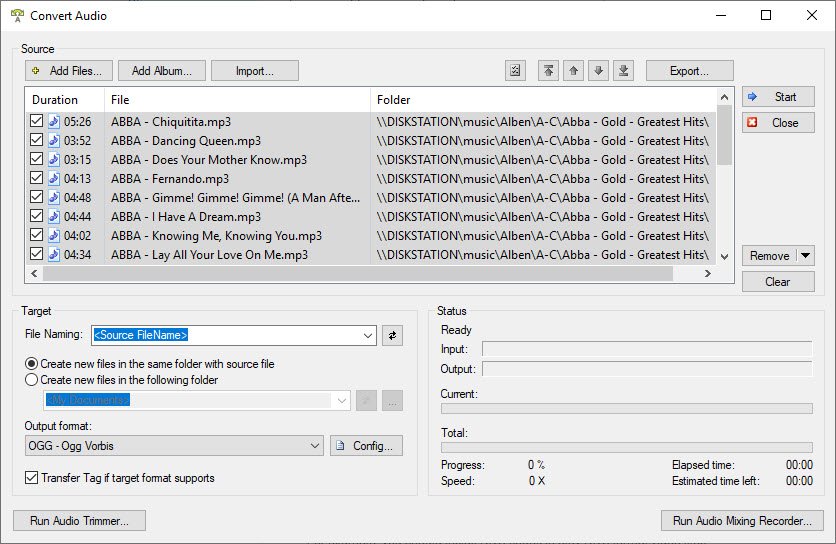Click the Folder column header
The width and height of the screenshot is (836, 544).
(x=394, y=100)
